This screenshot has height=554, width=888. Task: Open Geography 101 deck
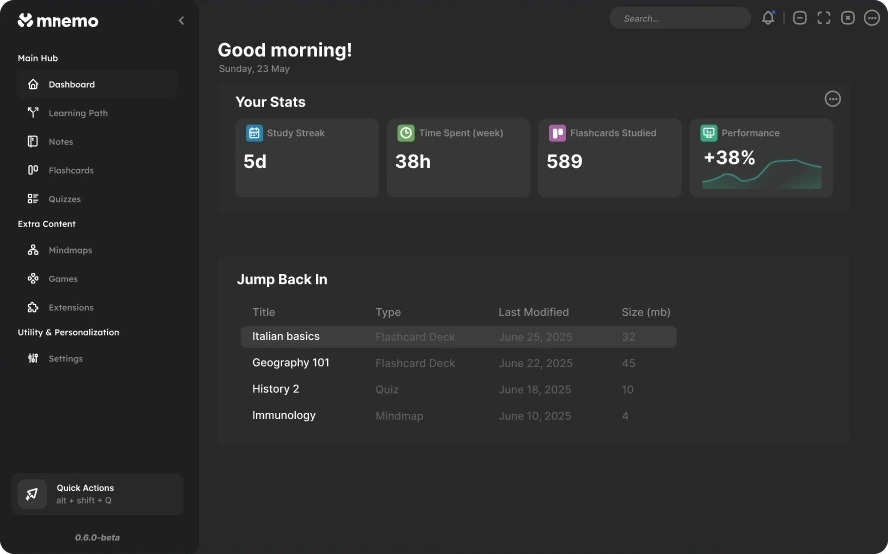pyautogui.click(x=291, y=363)
